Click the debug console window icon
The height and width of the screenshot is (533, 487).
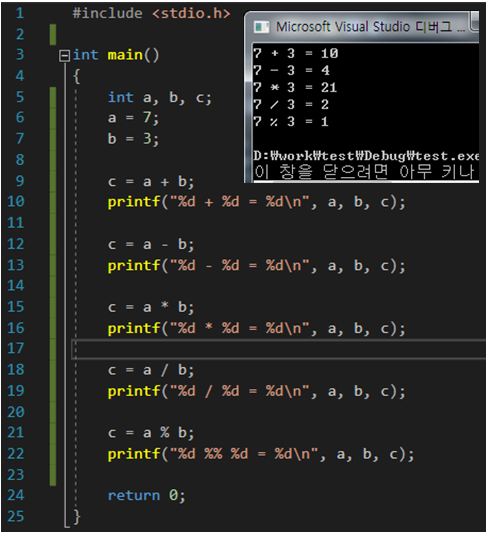pyautogui.click(x=261, y=27)
